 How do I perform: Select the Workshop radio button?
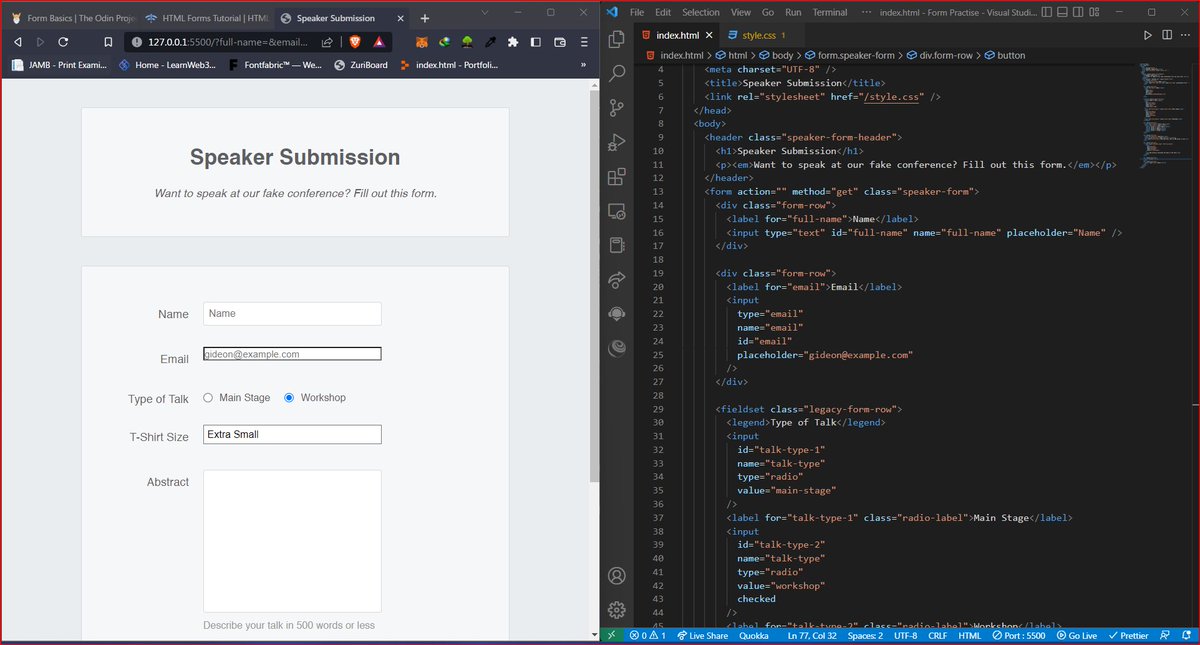(289, 397)
